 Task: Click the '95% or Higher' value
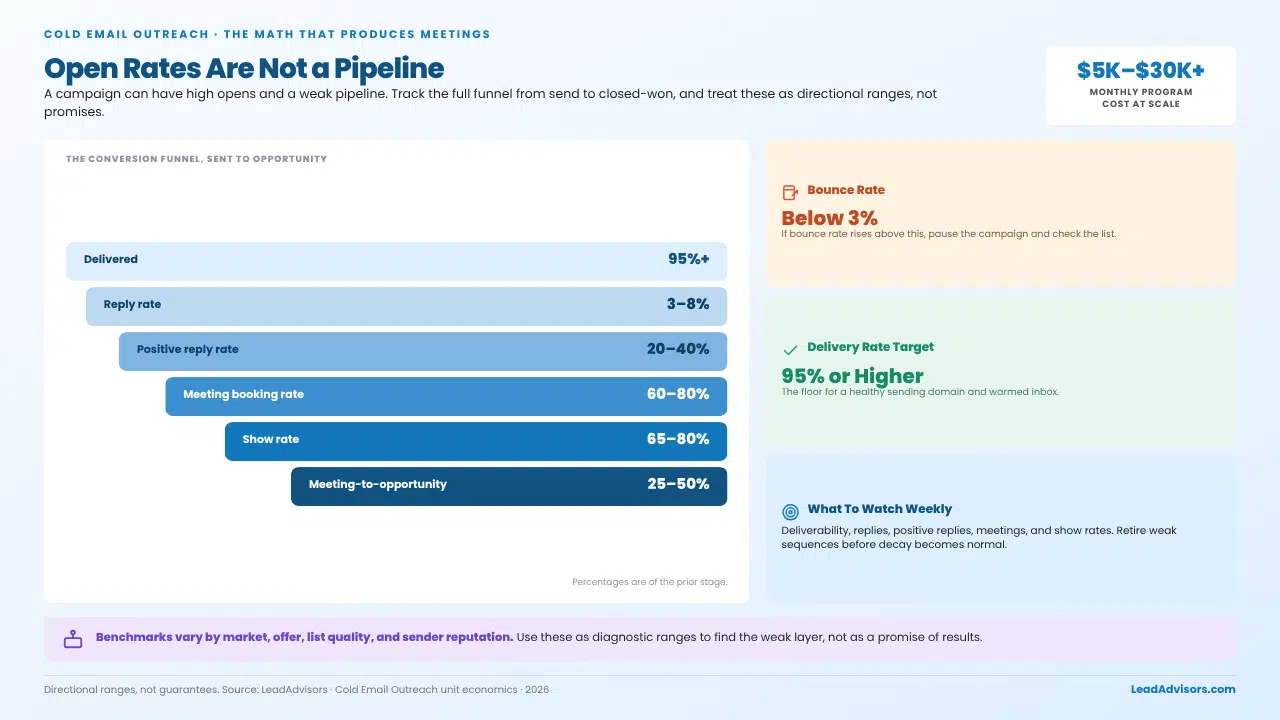[852, 375]
